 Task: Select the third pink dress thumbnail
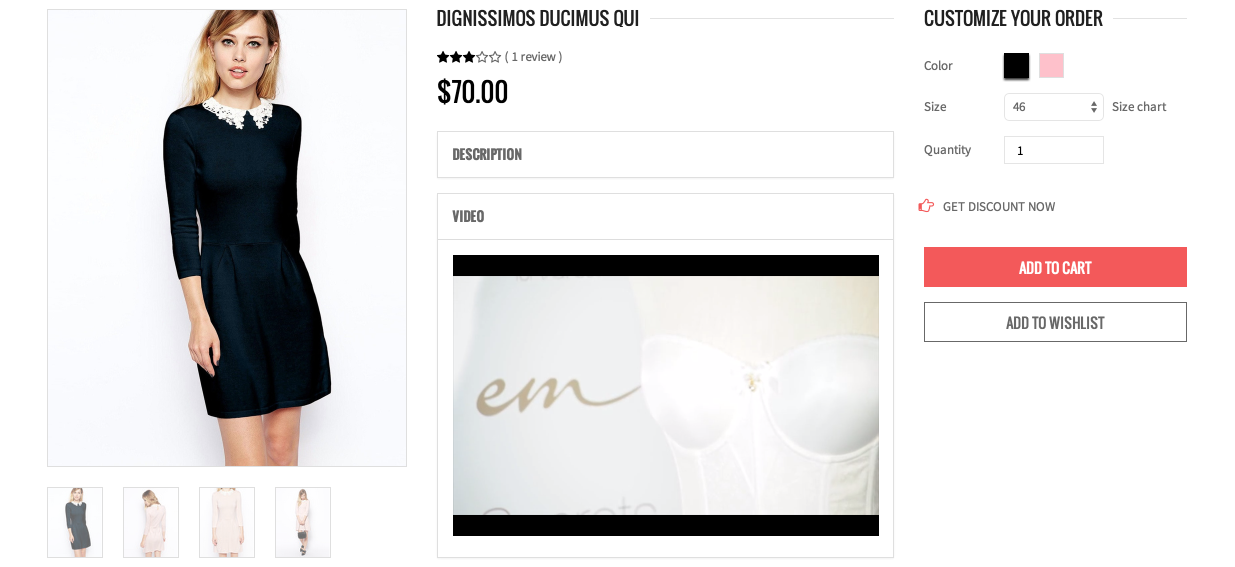pos(227,522)
